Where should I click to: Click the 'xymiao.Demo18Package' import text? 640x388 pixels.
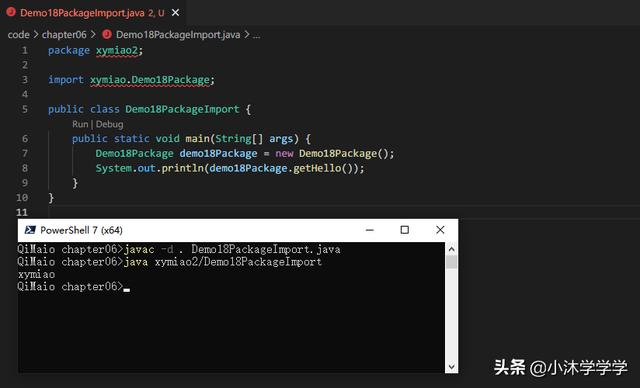coord(150,80)
